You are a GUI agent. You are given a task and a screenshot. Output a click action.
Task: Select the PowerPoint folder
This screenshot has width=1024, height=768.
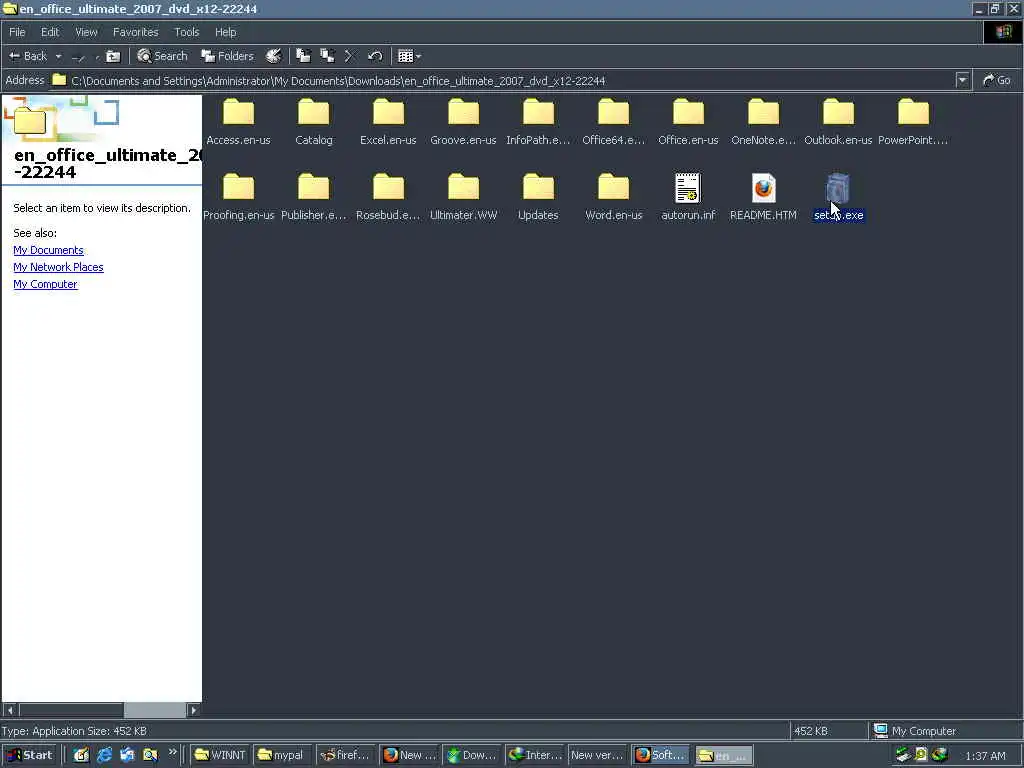[913, 122]
